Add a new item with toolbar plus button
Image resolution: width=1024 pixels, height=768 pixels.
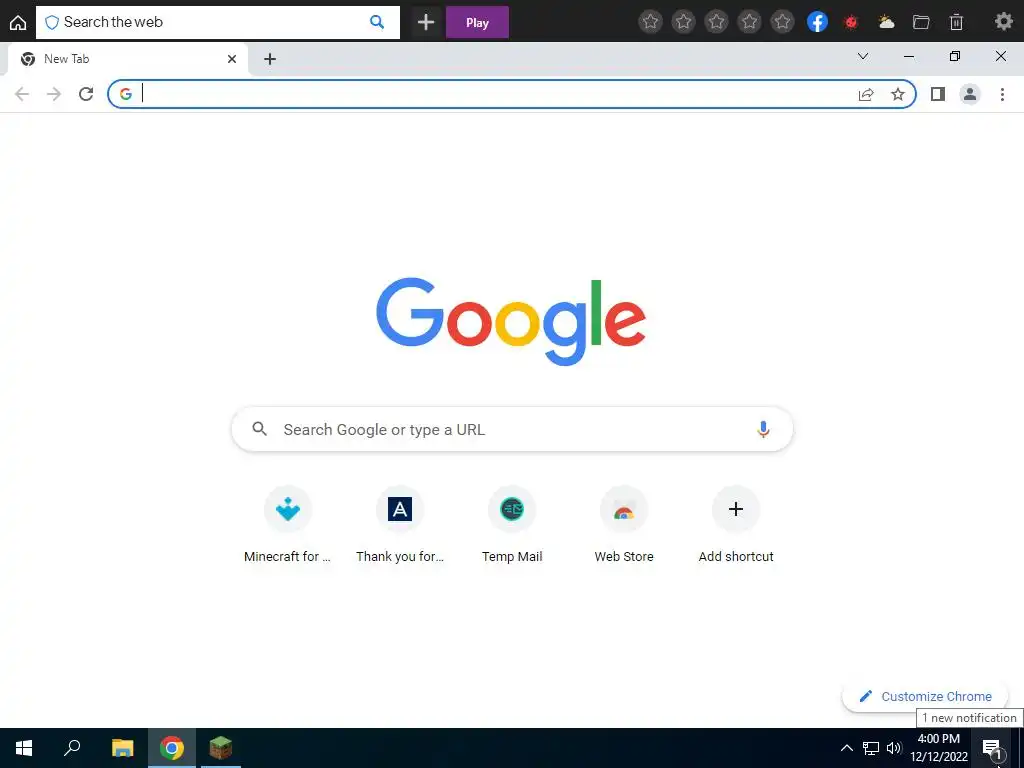click(x=426, y=22)
